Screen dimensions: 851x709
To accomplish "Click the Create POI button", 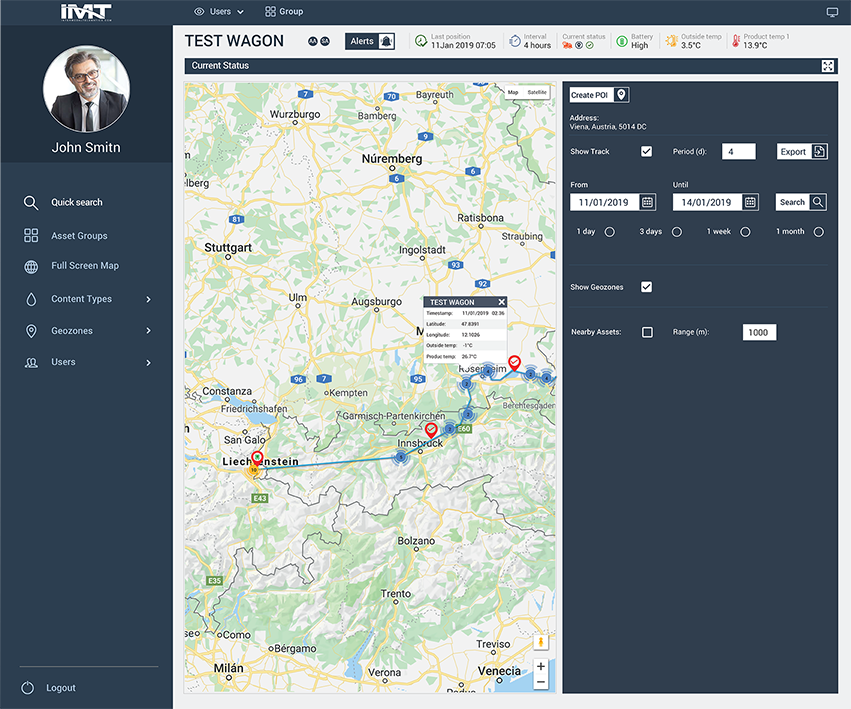I will [x=599, y=95].
